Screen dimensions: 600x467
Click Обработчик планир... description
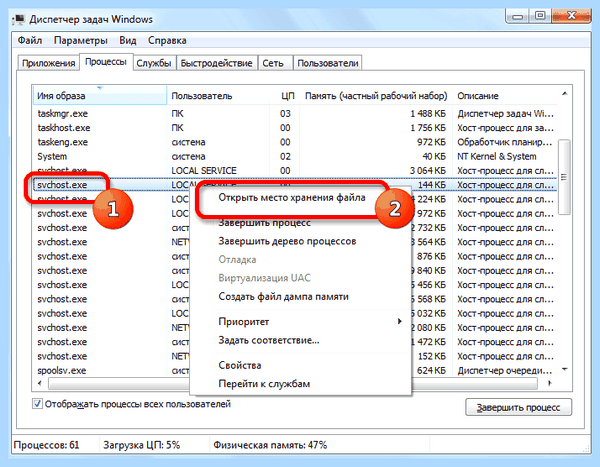click(505, 142)
